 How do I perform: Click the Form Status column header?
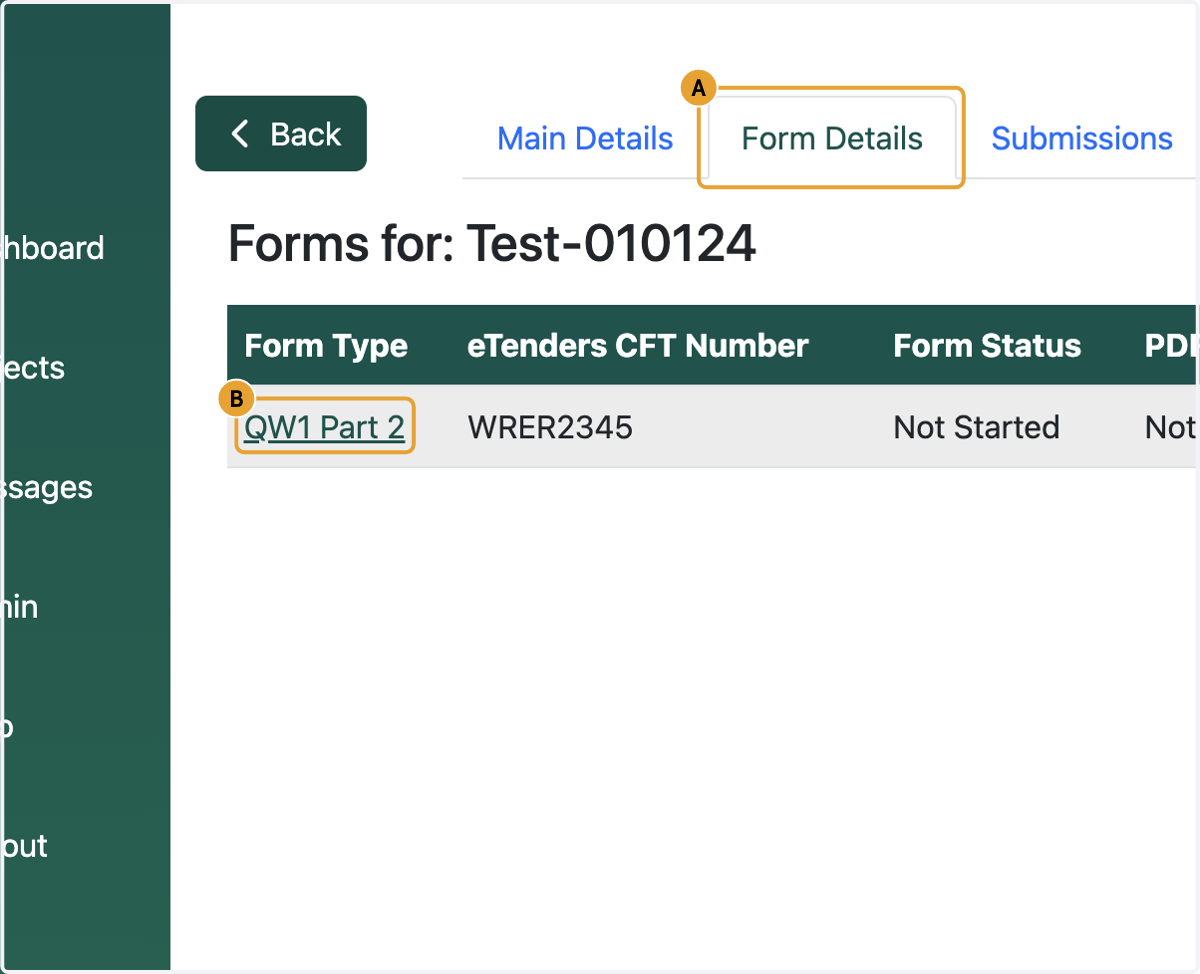point(987,346)
